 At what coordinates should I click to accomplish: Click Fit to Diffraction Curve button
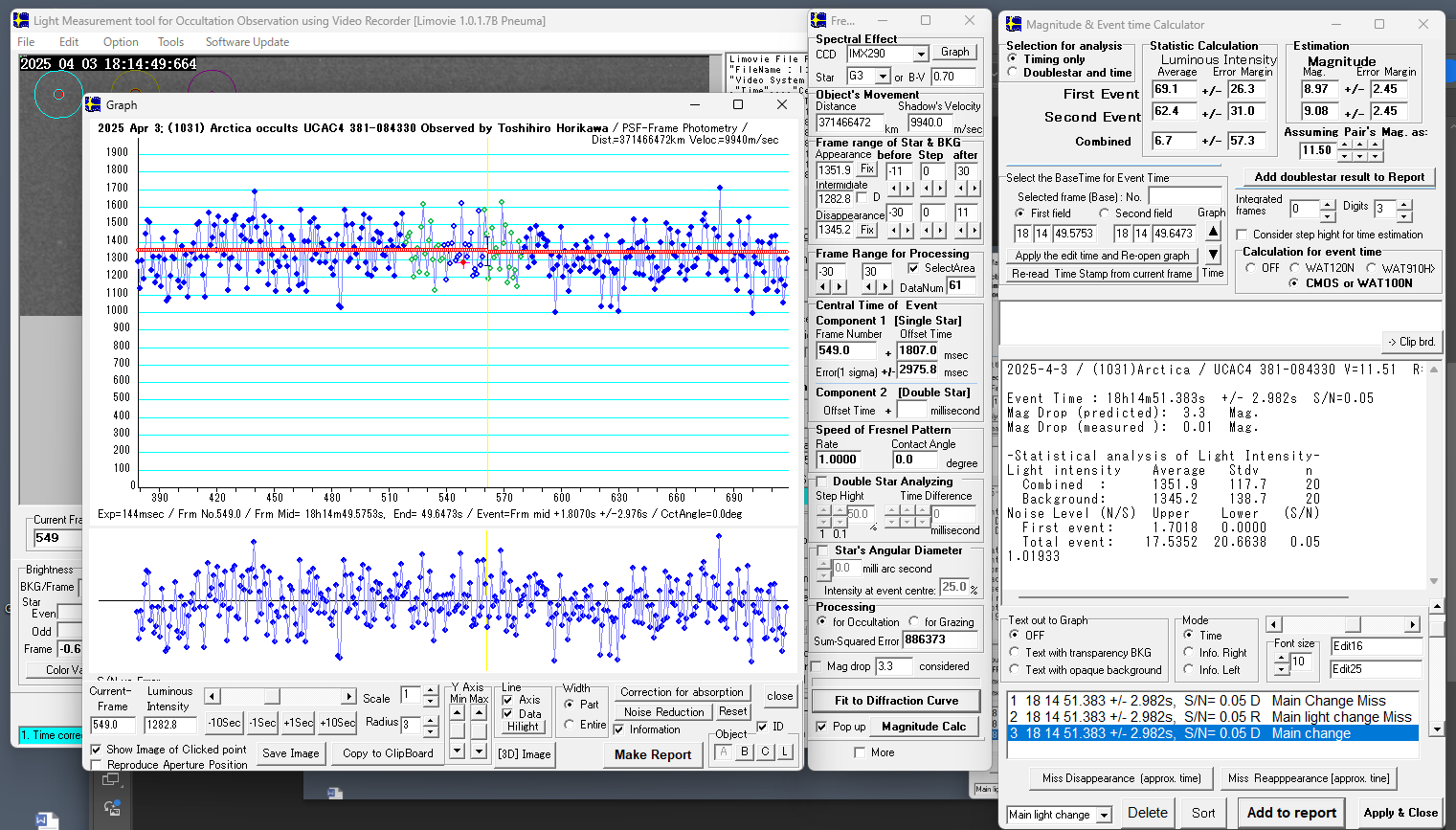click(x=895, y=701)
